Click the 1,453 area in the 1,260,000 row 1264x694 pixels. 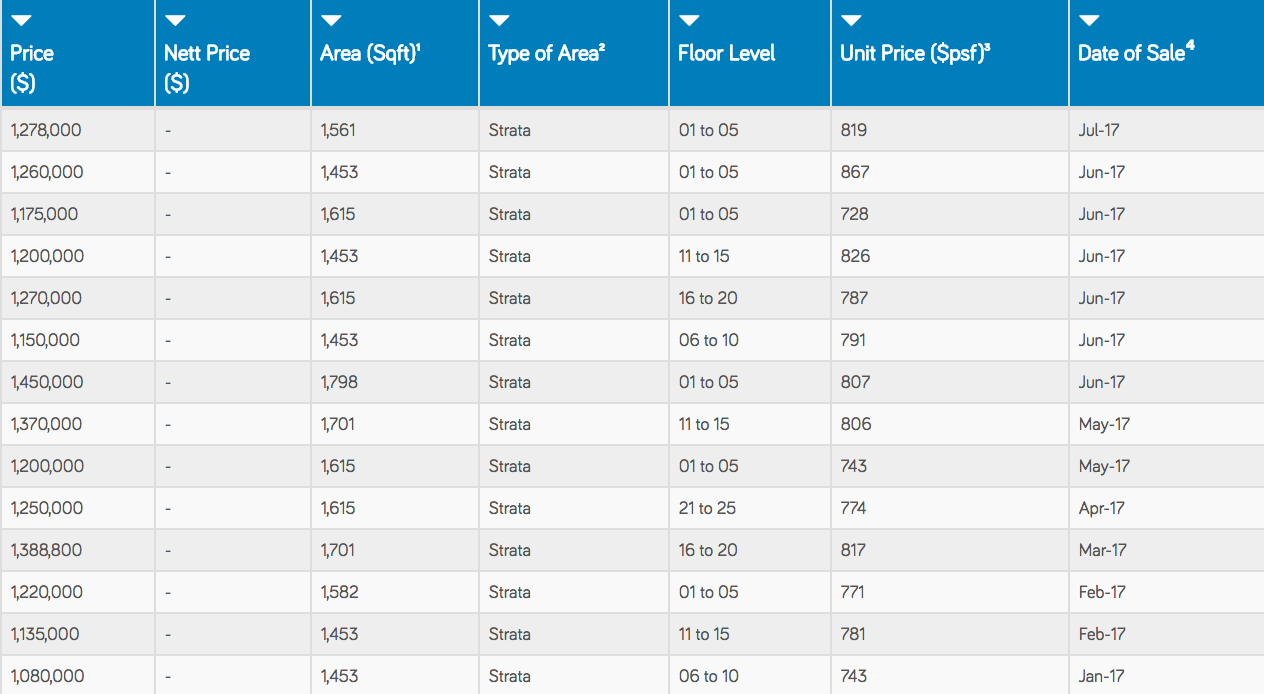click(339, 172)
